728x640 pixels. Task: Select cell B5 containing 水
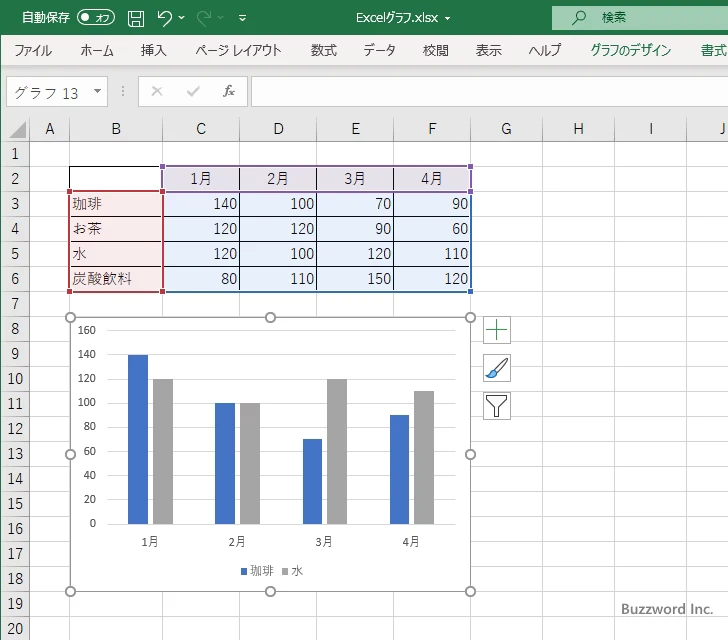coord(116,254)
